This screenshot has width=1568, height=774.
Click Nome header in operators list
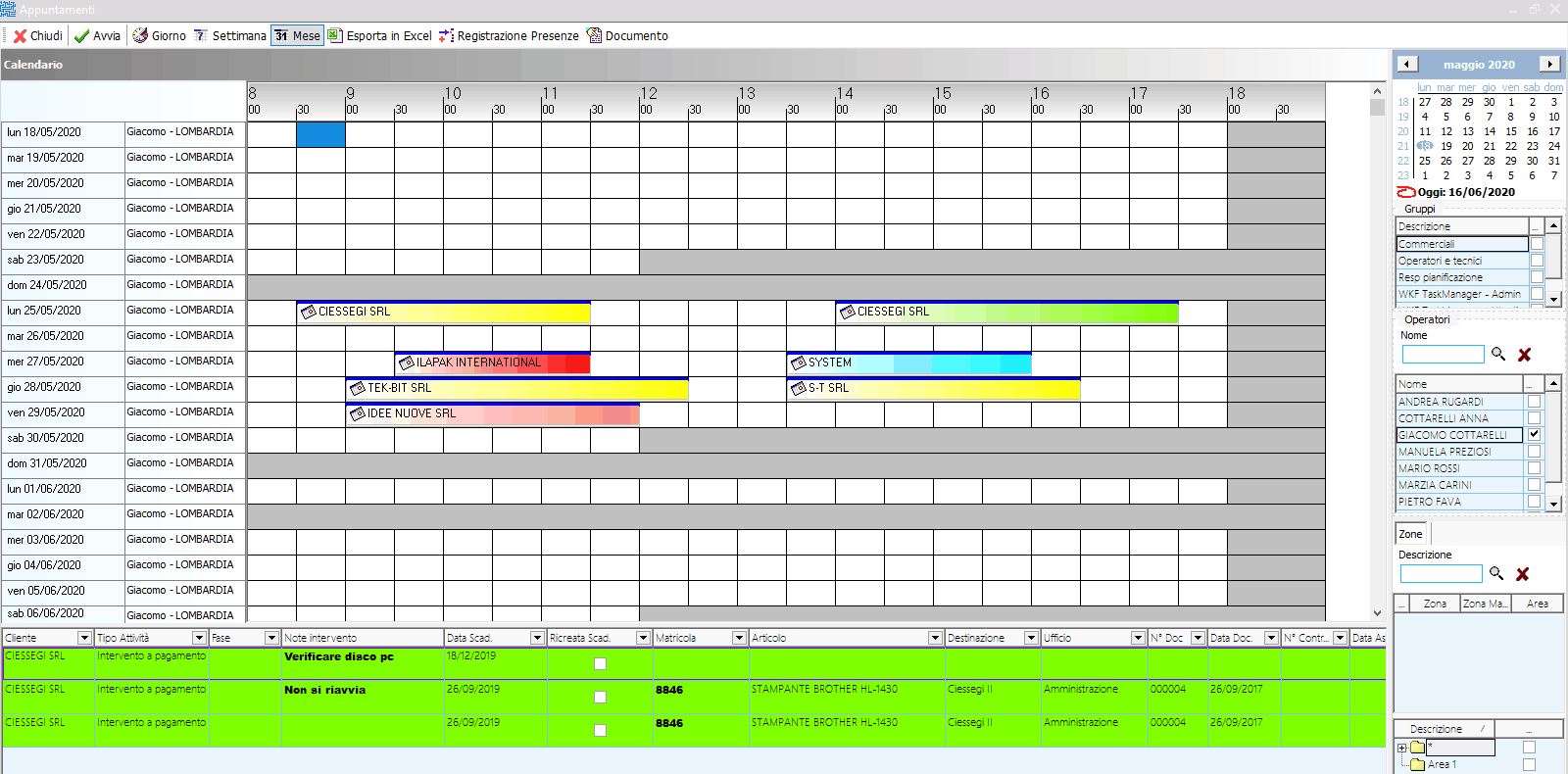coord(1459,384)
